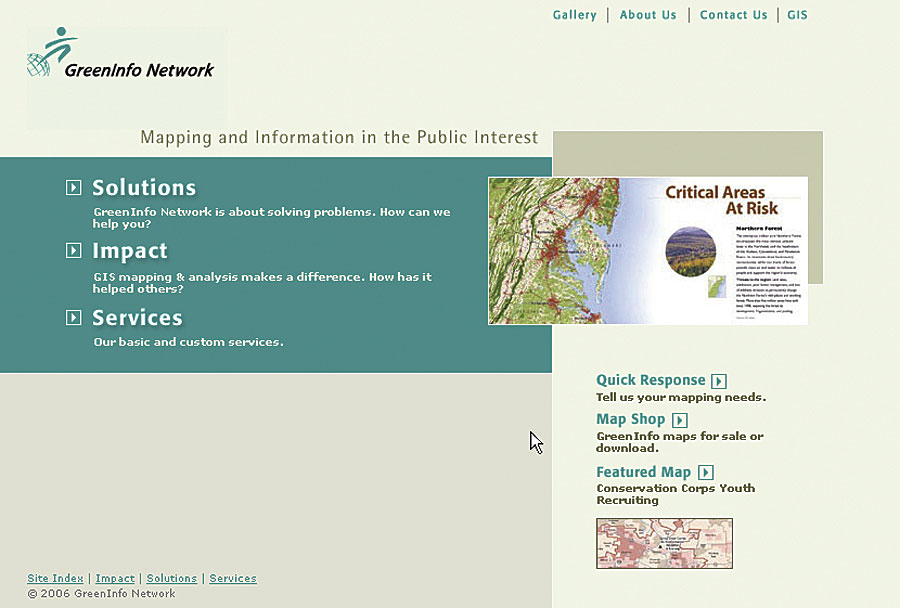
Task: Click the arrow icon next to Map Shop
Action: click(x=680, y=420)
